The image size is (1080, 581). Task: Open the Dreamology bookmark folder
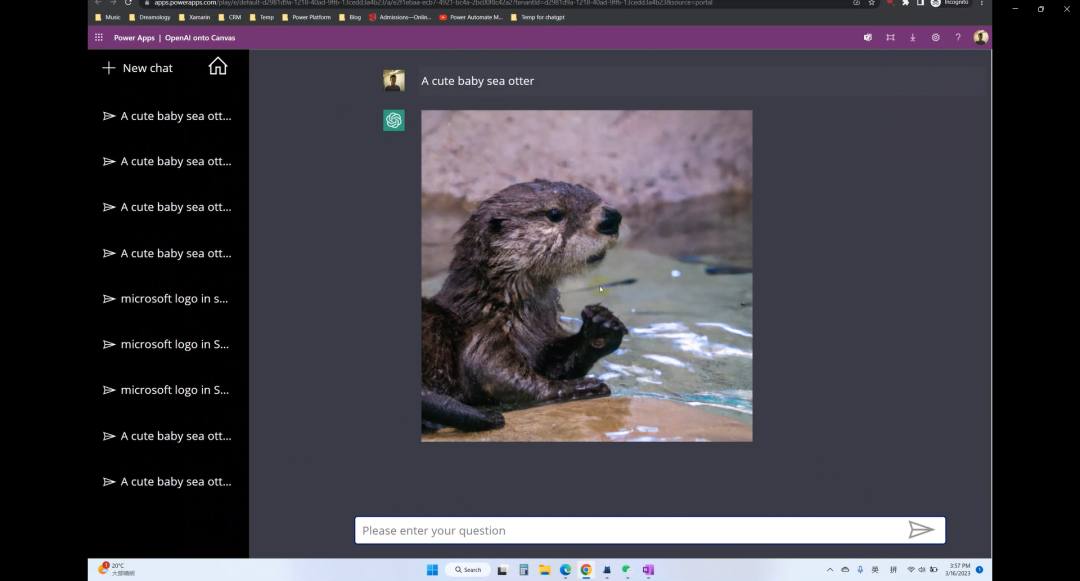pyautogui.click(x=149, y=17)
